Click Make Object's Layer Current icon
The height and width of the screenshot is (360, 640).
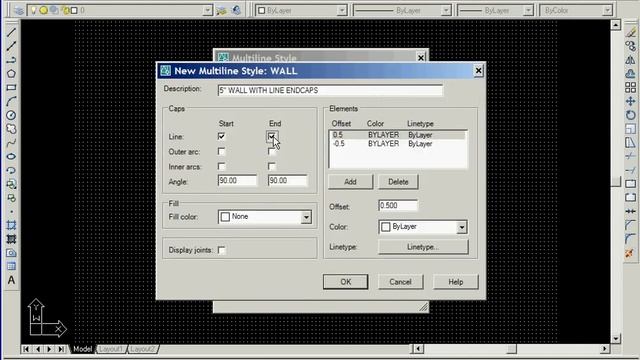pos(221,10)
